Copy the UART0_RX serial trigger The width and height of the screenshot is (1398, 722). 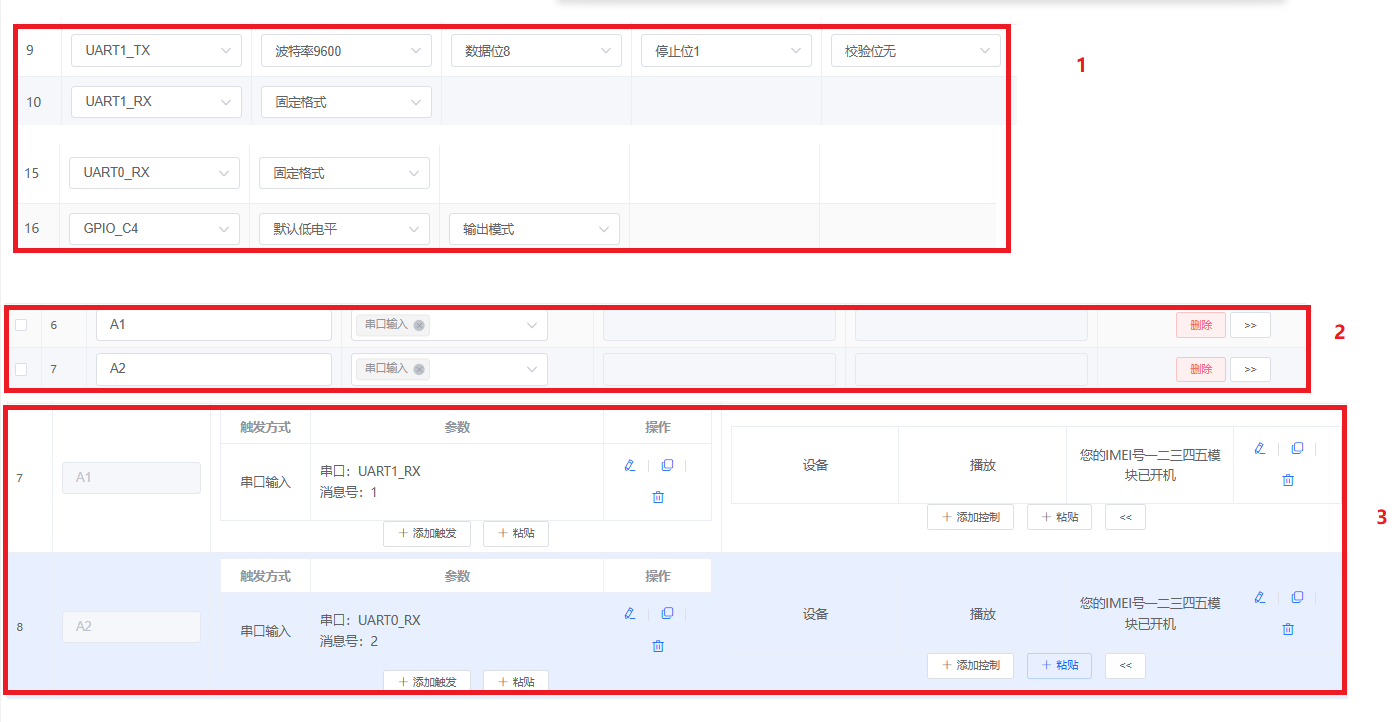(668, 613)
